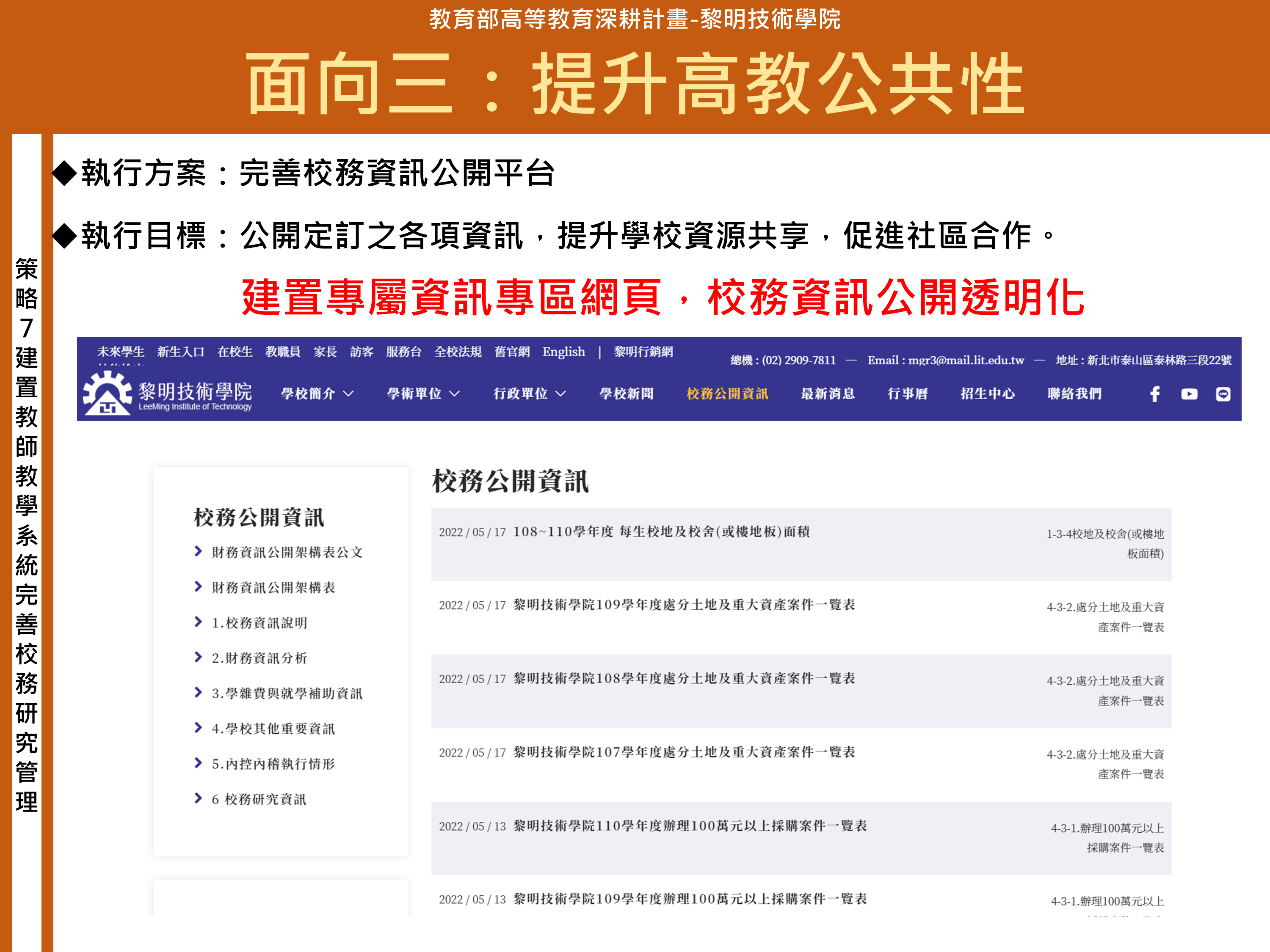The width and height of the screenshot is (1270, 952).
Task: Click the 黎明技術學院 gear logo
Action: (x=108, y=393)
